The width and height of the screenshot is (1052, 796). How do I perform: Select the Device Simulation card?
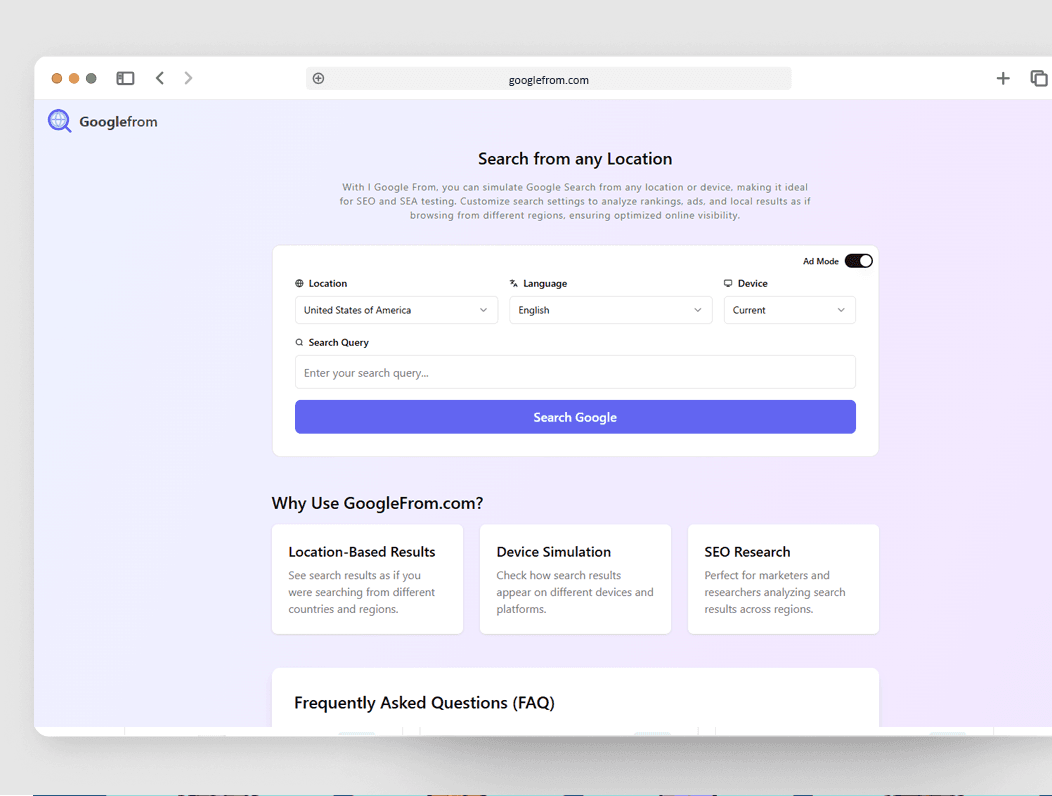coord(575,579)
